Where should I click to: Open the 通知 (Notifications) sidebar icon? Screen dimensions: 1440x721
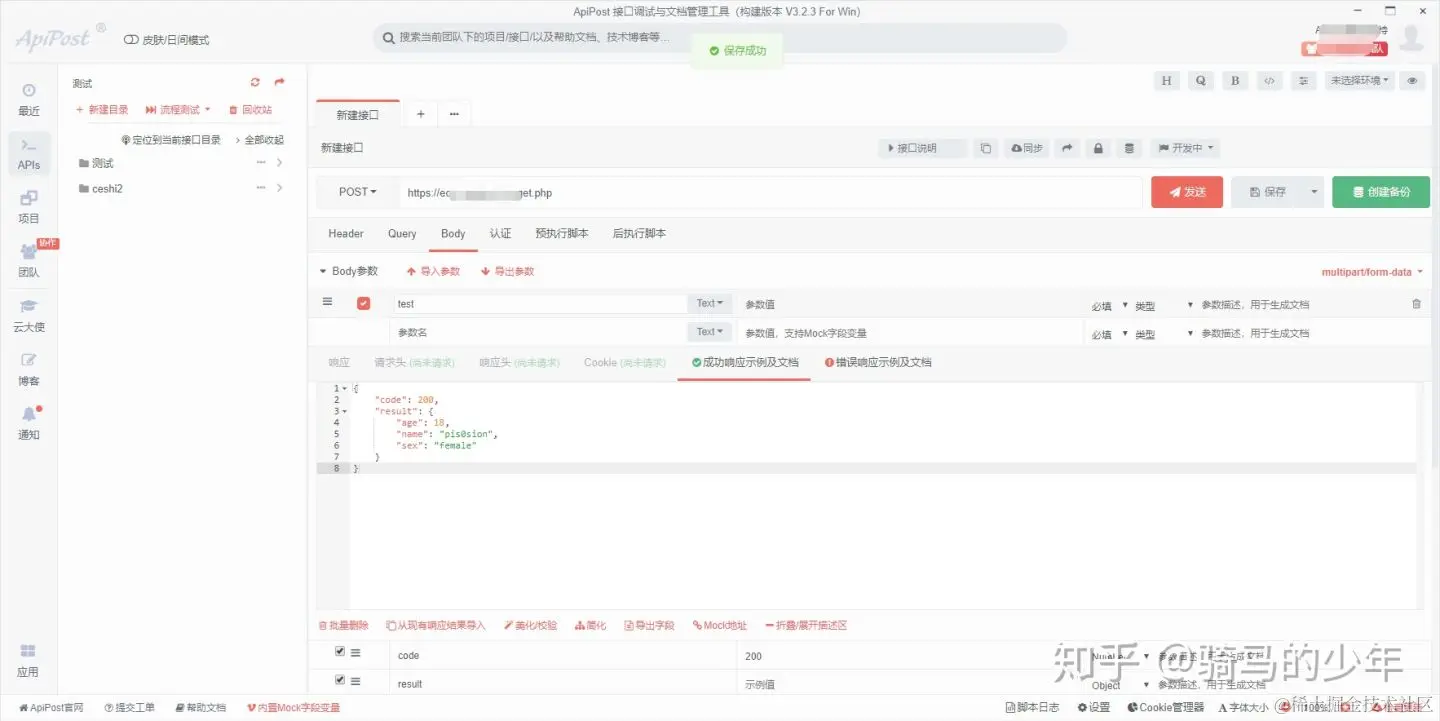point(29,423)
